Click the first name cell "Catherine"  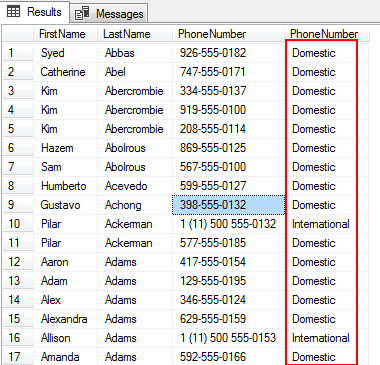65,72
